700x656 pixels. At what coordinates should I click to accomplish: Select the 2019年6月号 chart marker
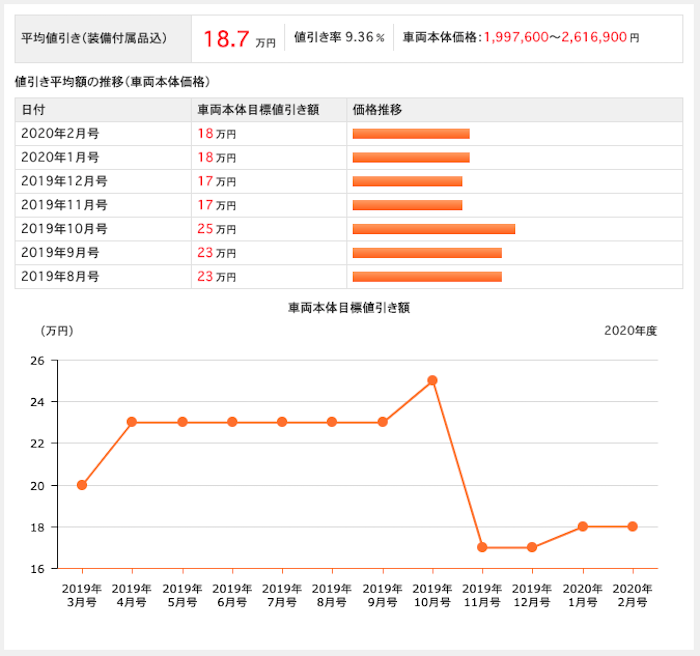pos(232,422)
